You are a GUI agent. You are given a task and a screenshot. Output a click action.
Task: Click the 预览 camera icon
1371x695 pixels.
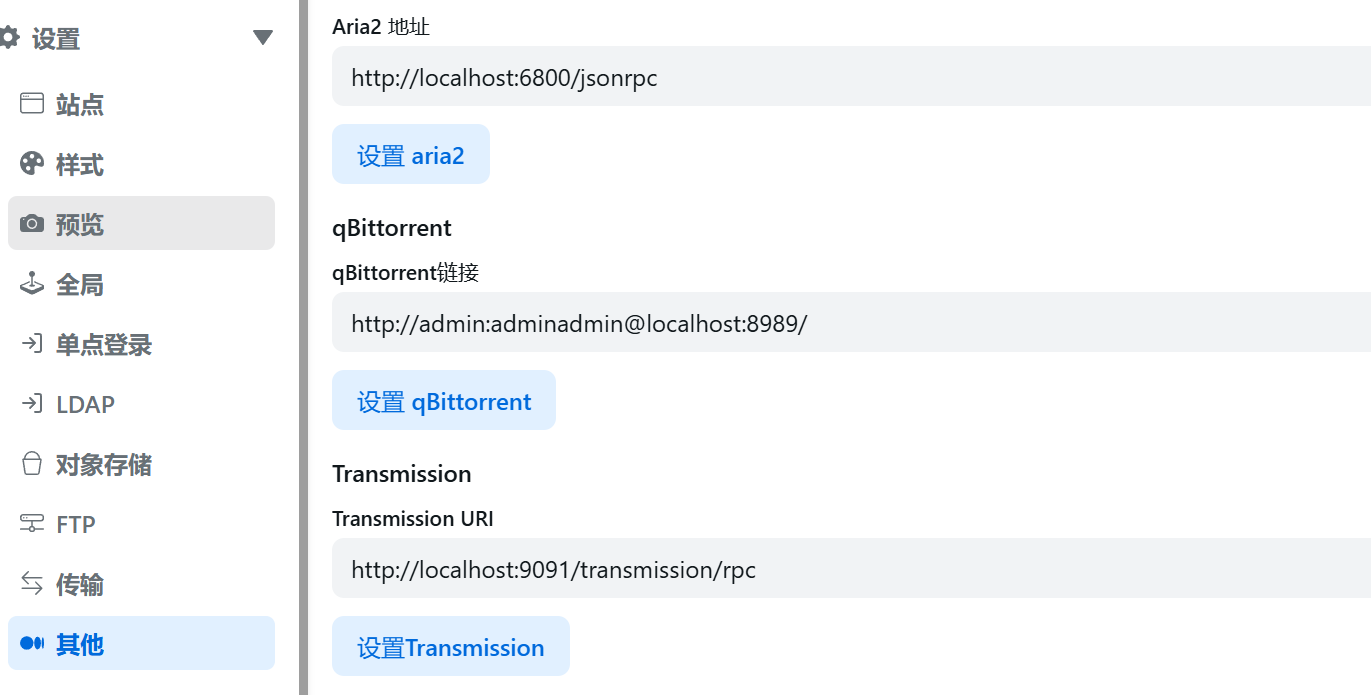click(32, 224)
